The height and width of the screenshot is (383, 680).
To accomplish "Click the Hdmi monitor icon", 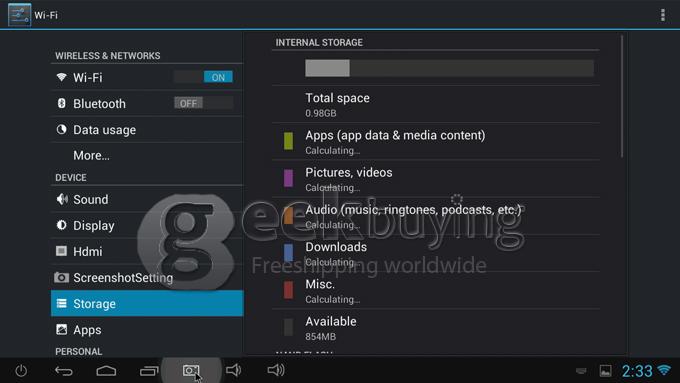I will click(x=61, y=251).
